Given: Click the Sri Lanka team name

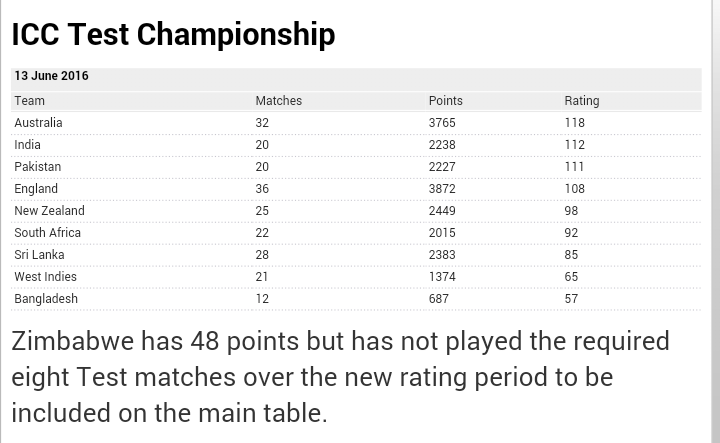Looking at the screenshot, I should pyautogui.click(x=39, y=255).
